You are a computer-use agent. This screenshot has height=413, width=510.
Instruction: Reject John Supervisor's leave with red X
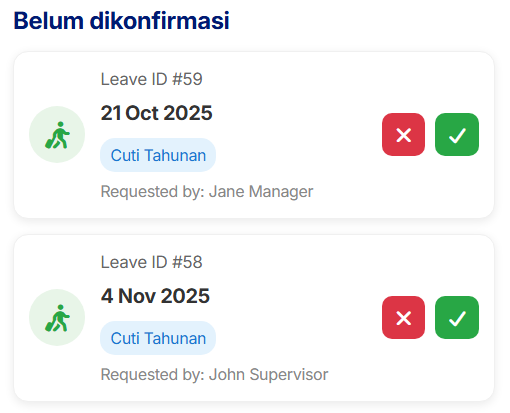403,317
